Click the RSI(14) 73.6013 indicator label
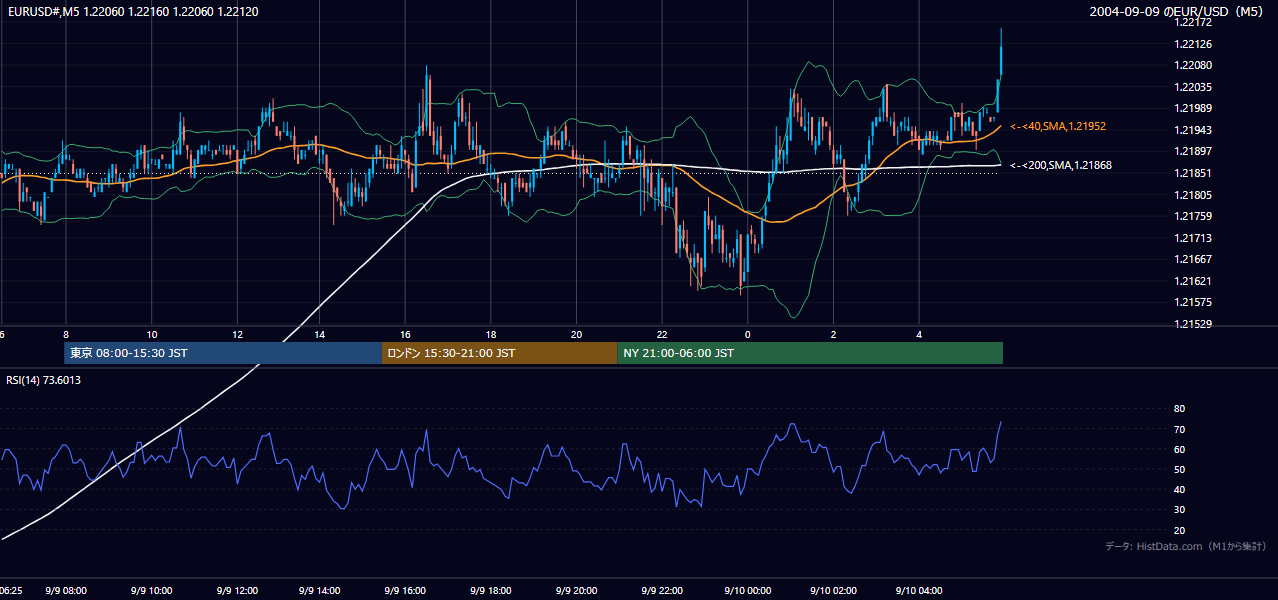This screenshot has height=600, width=1278. point(44,380)
